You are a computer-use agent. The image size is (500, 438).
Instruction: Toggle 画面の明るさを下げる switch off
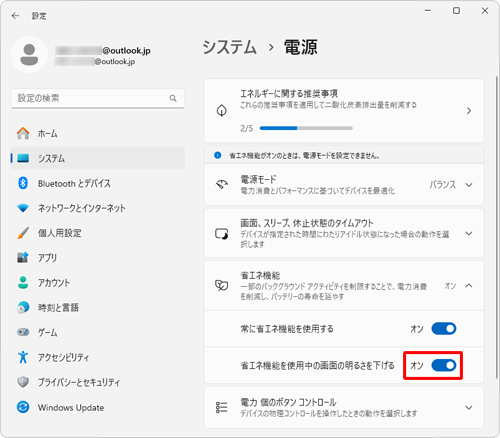point(444,365)
